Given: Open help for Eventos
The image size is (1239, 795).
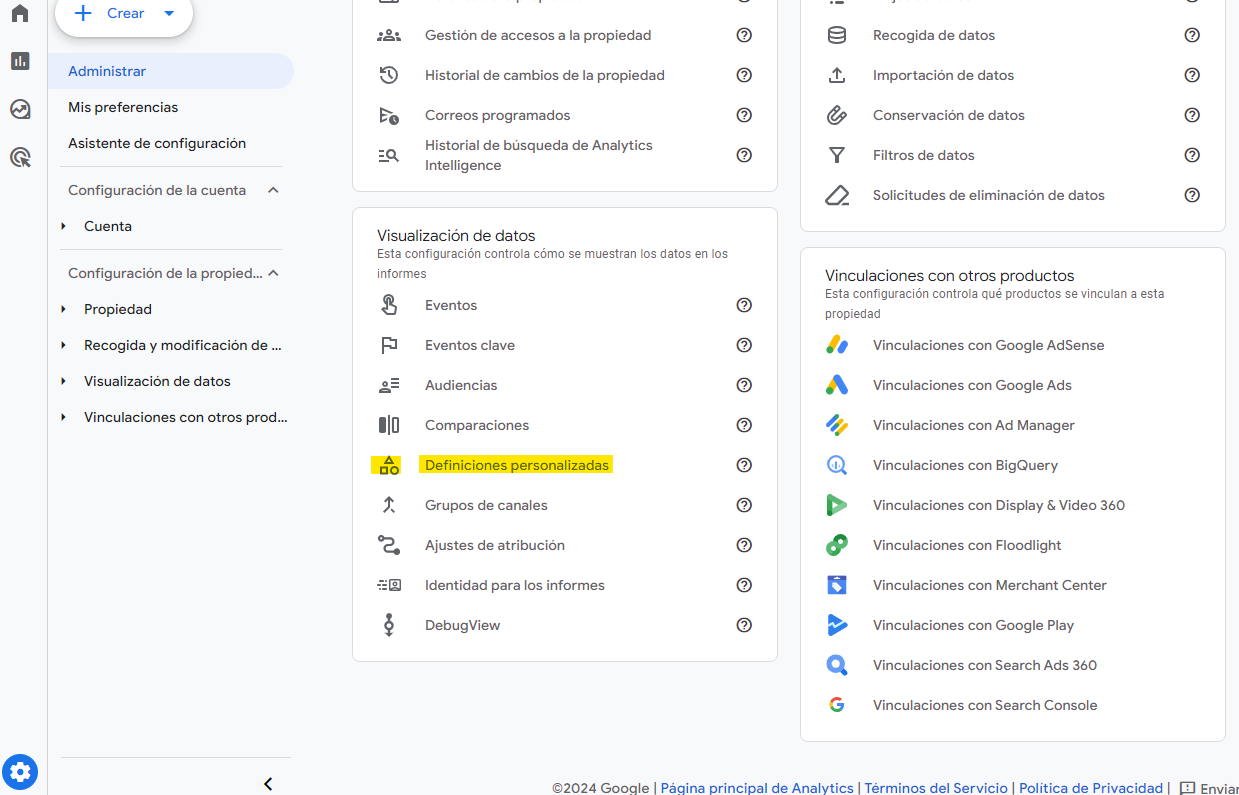Looking at the screenshot, I should click(x=744, y=305).
